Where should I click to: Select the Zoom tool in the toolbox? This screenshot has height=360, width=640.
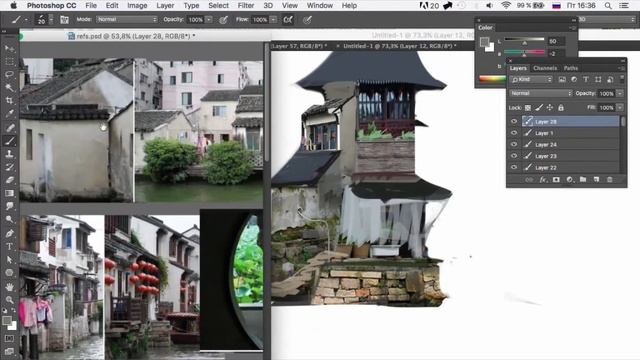tap(9, 300)
